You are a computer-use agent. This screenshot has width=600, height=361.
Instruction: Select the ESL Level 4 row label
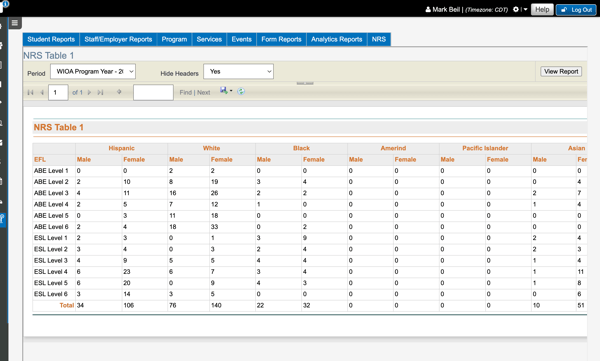pos(51,271)
